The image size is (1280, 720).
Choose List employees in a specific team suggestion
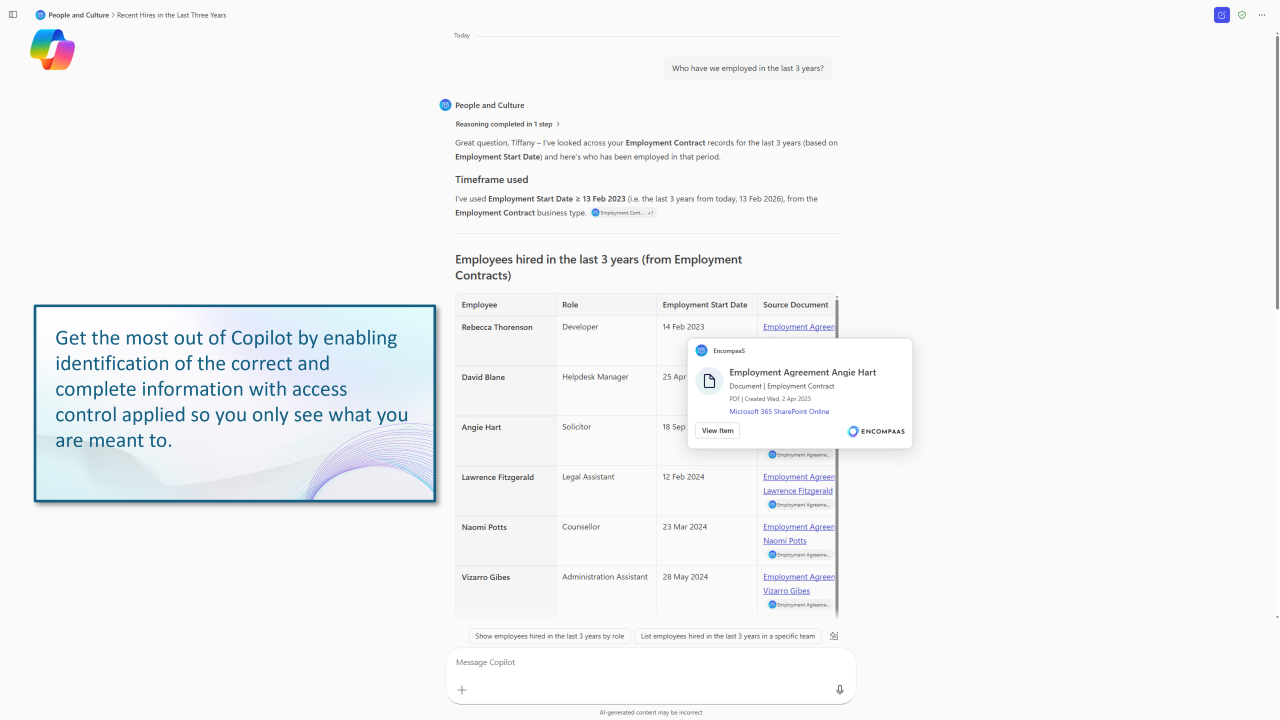(728, 636)
